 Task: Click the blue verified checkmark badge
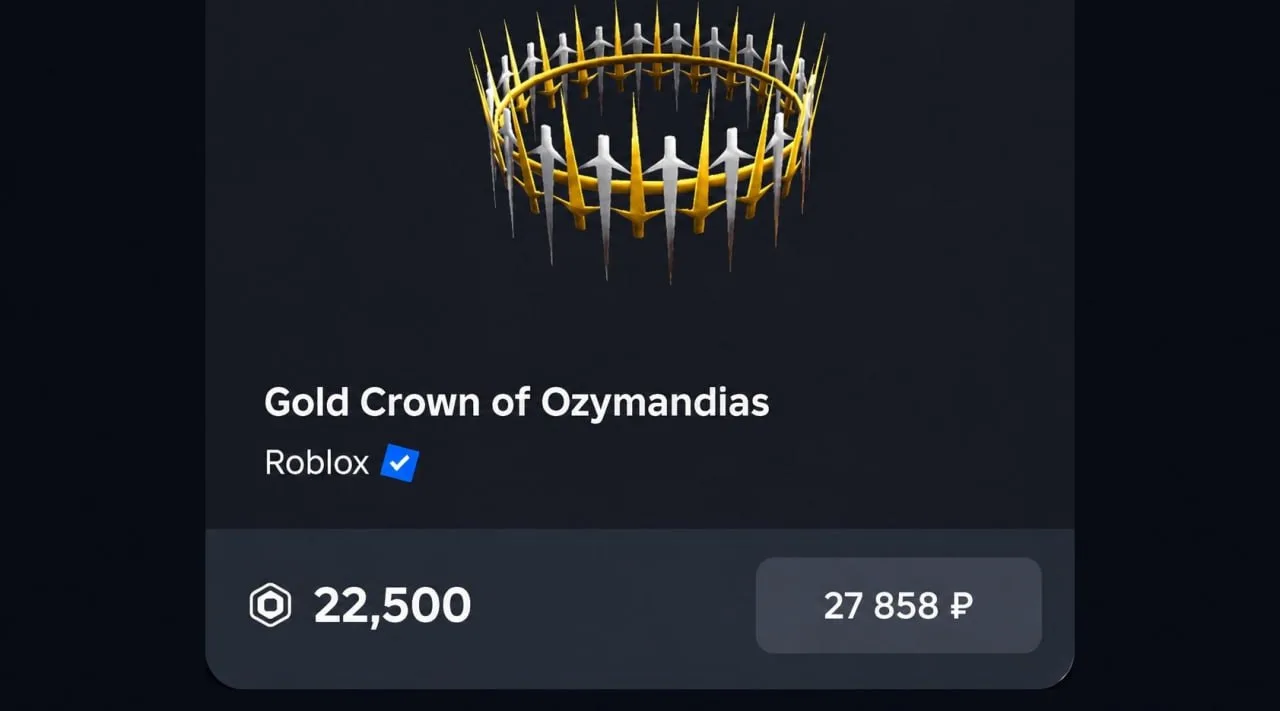pos(400,464)
